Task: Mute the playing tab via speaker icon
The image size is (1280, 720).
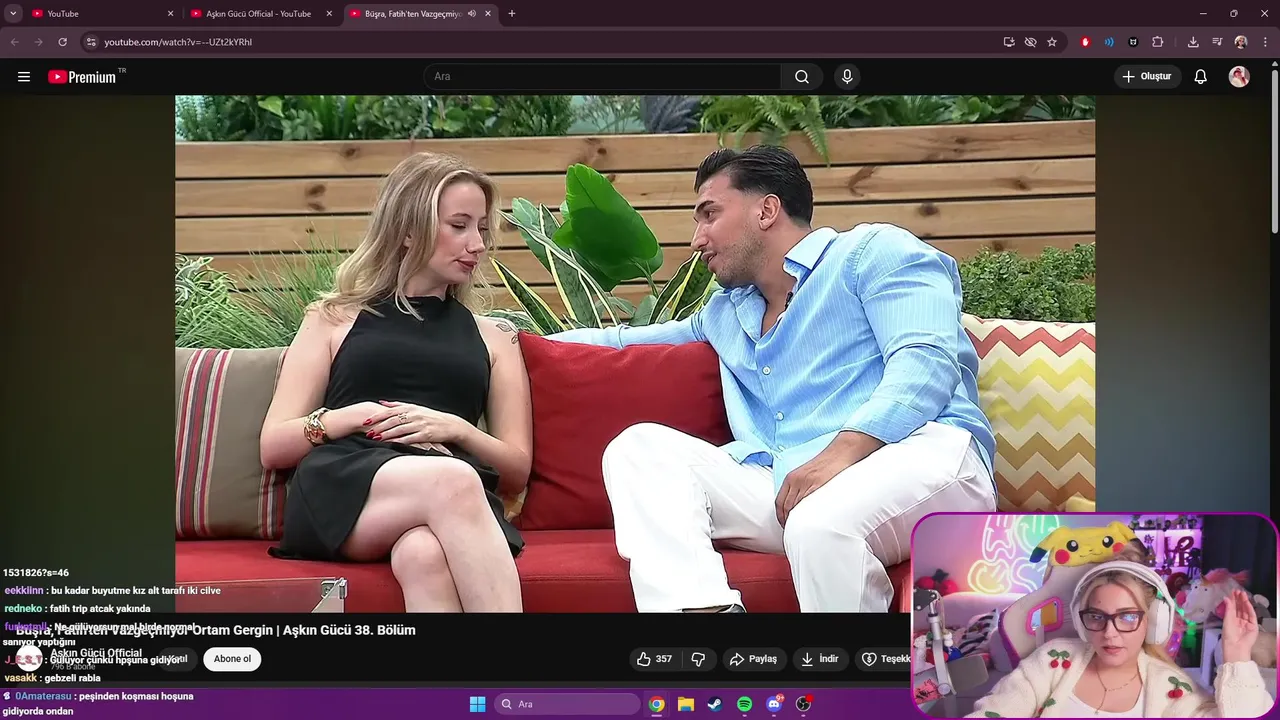Action: [472, 14]
